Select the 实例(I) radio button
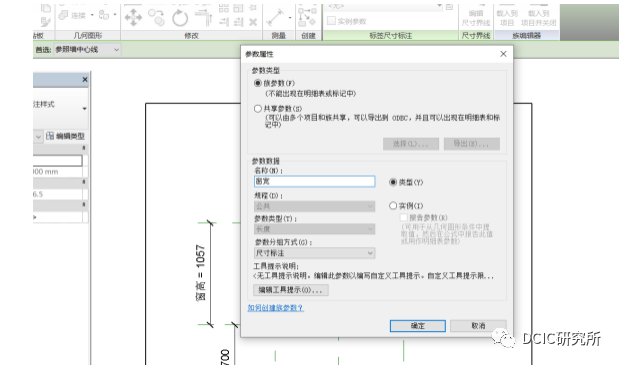Screen dimensions: 631x370 (393, 206)
